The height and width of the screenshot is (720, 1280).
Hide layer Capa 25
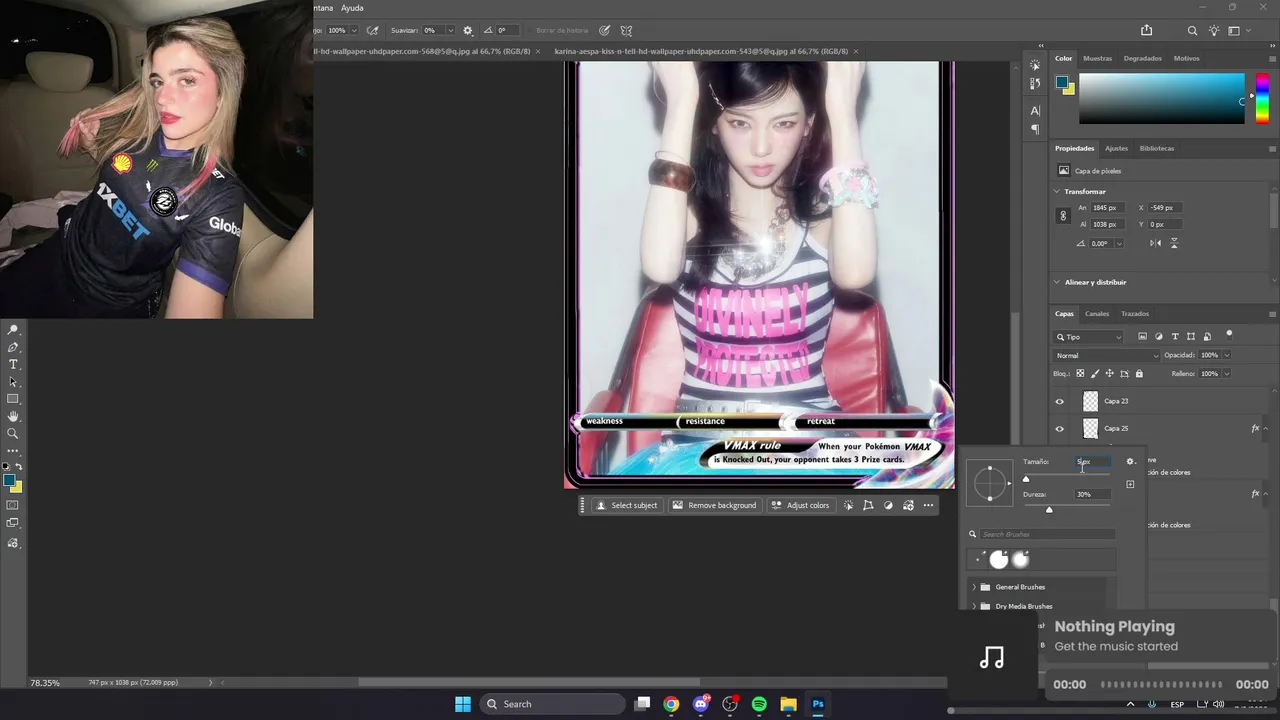(1060, 428)
